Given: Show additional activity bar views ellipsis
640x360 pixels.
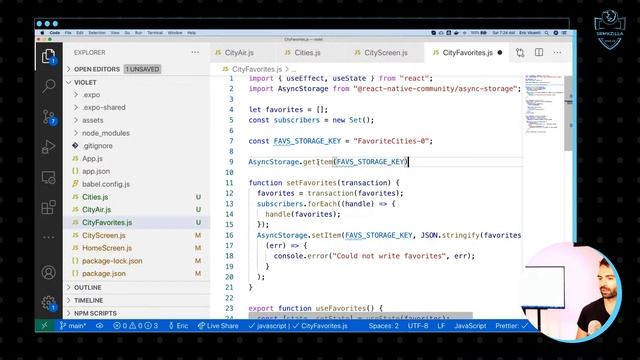Looking at the screenshot, I should tap(49, 237).
